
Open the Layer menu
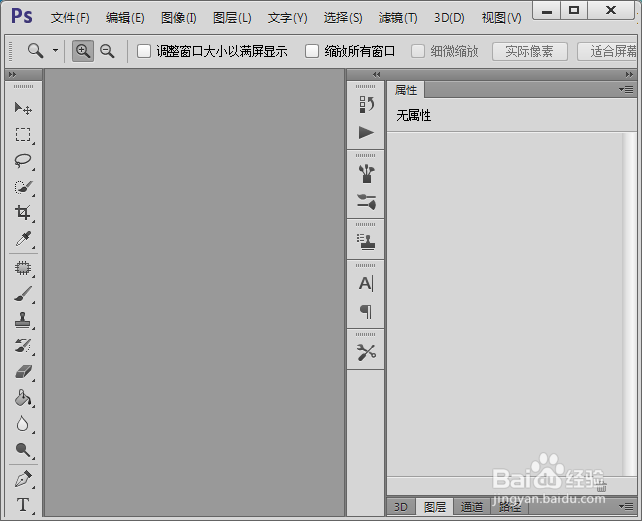[x=232, y=18]
